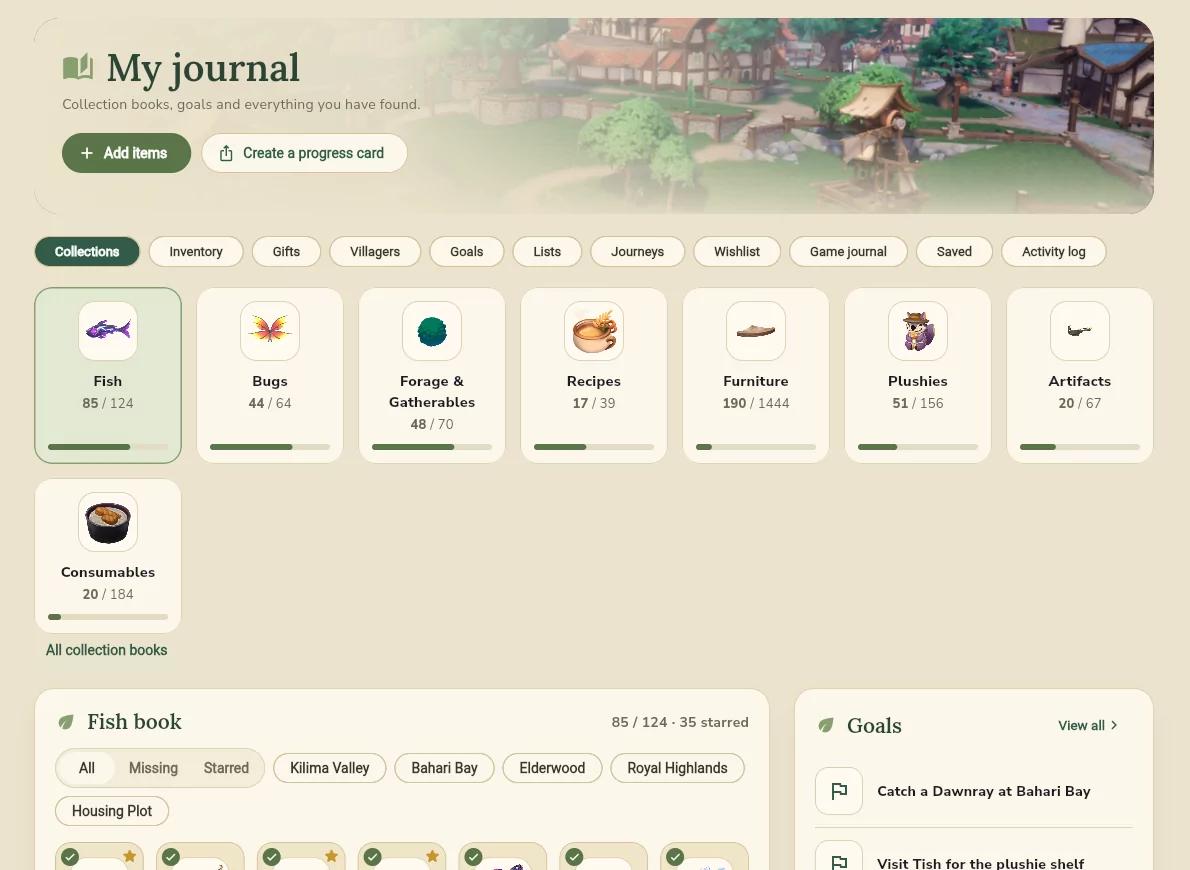The image size is (1190, 870).
Task: Select the All filter in Fish book
Action: coord(87,768)
